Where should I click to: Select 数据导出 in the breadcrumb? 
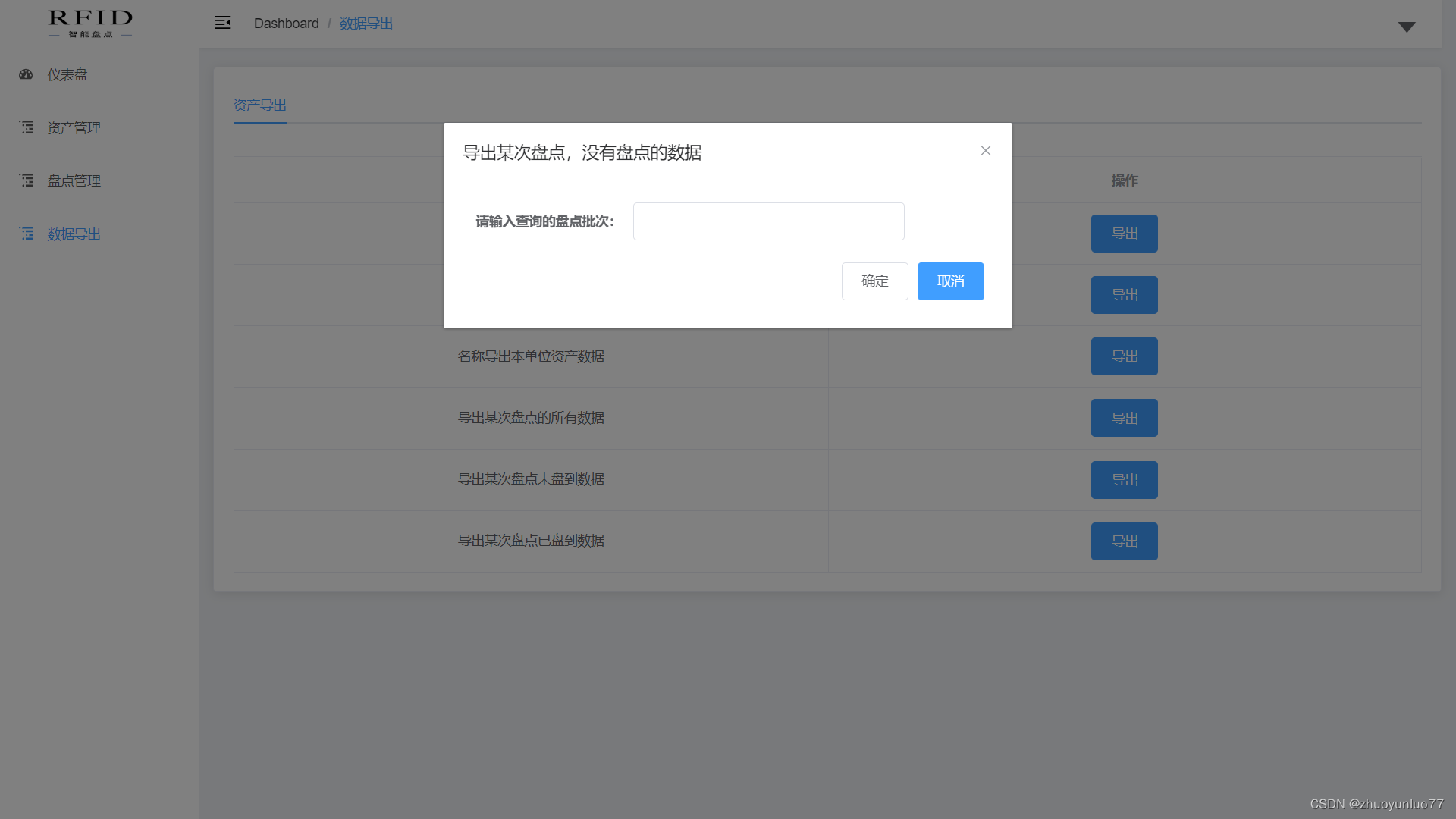click(x=366, y=24)
